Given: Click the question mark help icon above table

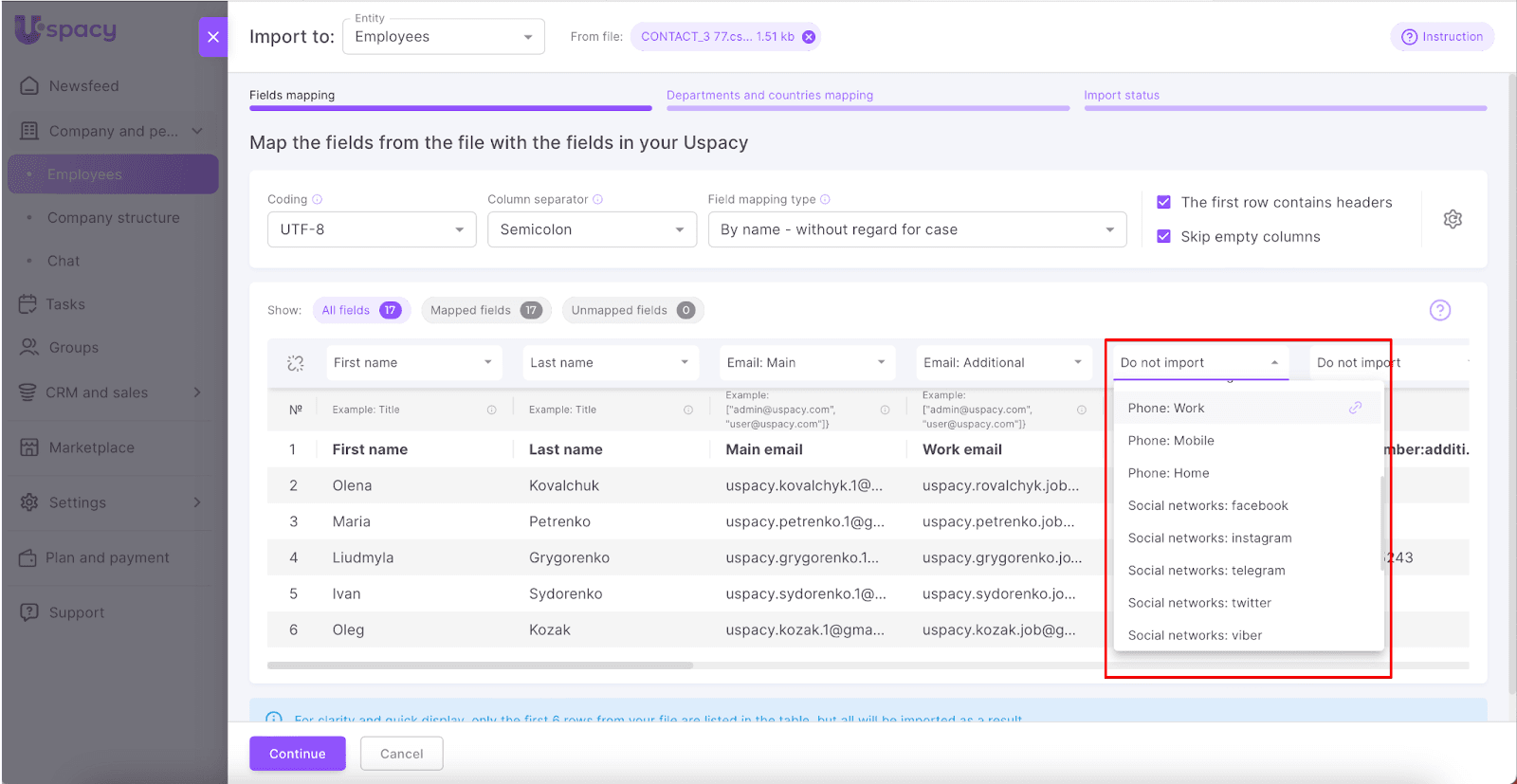Looking at the screenshot, I should (x=1439, y=310).
